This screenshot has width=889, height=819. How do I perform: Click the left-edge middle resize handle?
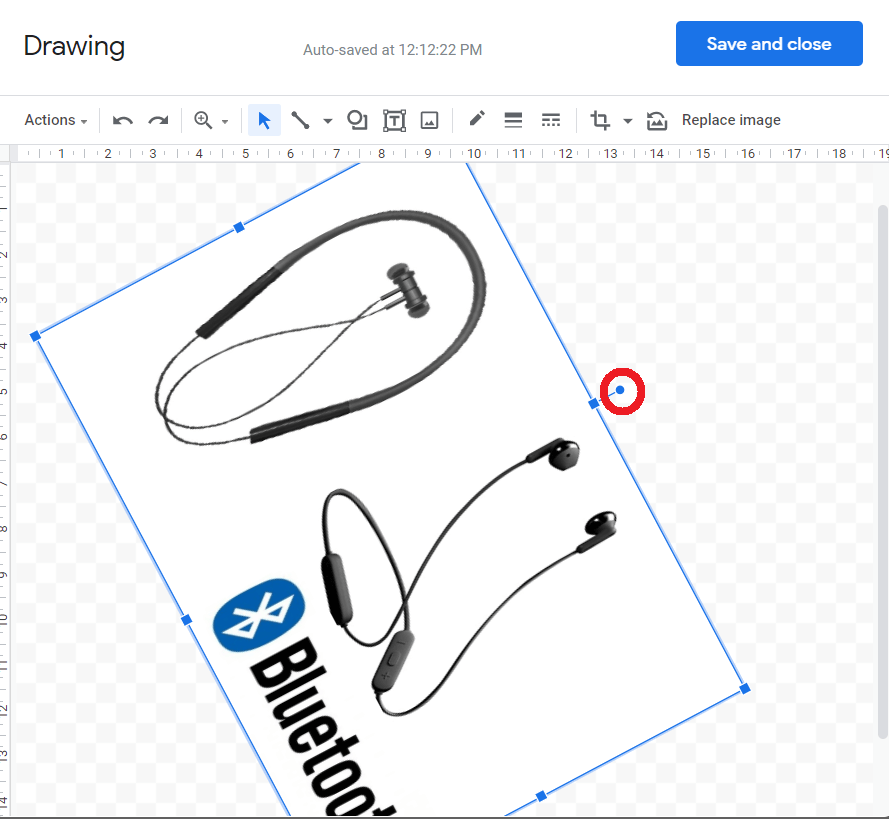tap(187, 620)
